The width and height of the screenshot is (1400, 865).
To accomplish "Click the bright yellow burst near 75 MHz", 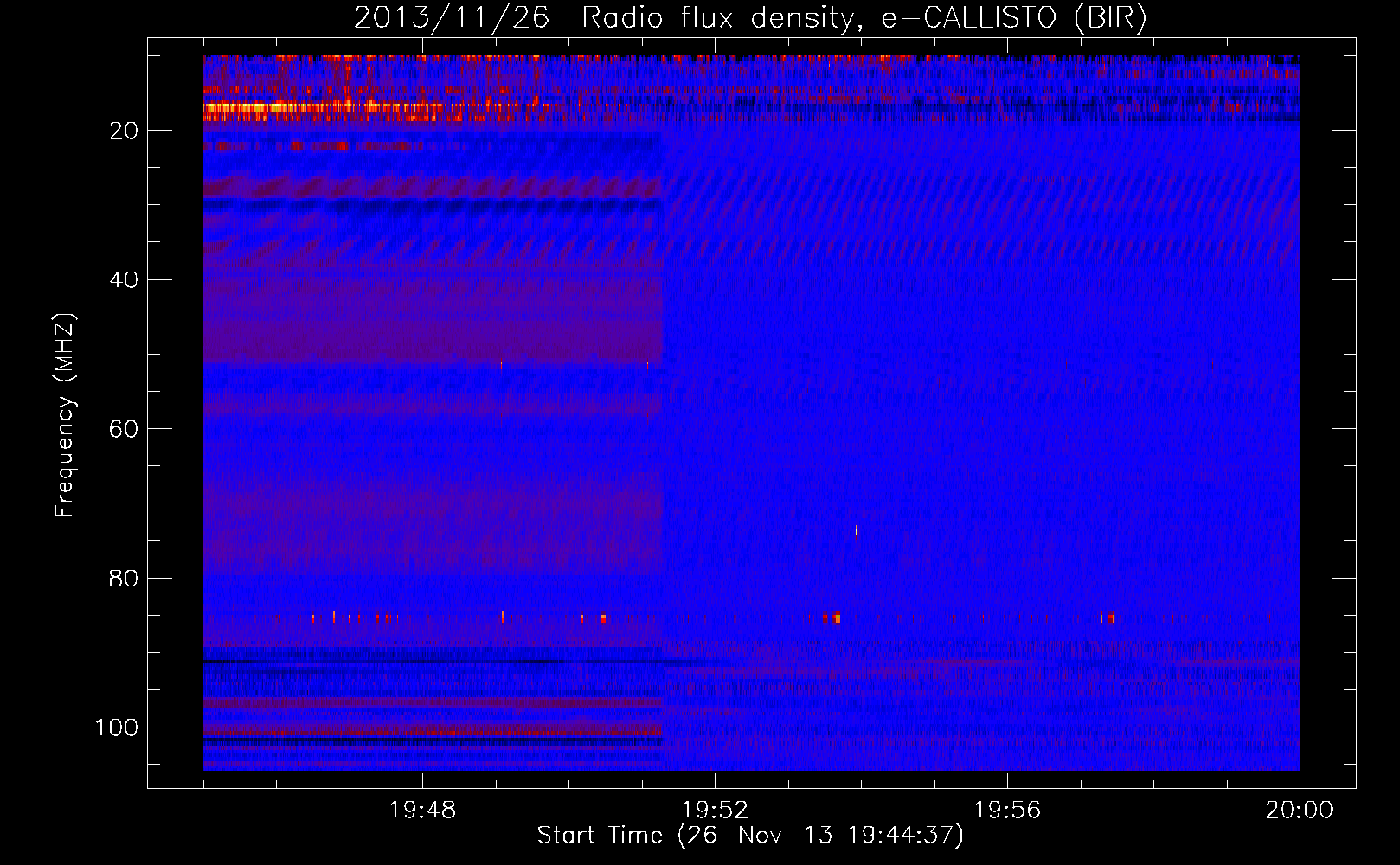I will click(x=857, y=531).
